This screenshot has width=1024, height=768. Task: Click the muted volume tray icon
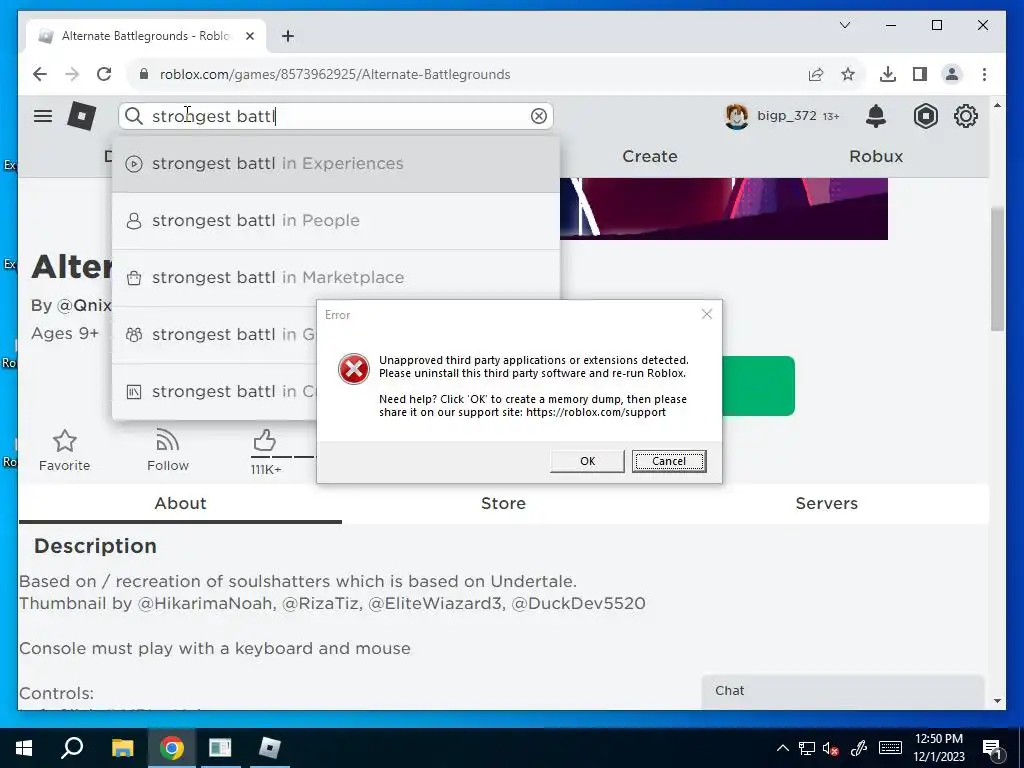pos(831,748)
